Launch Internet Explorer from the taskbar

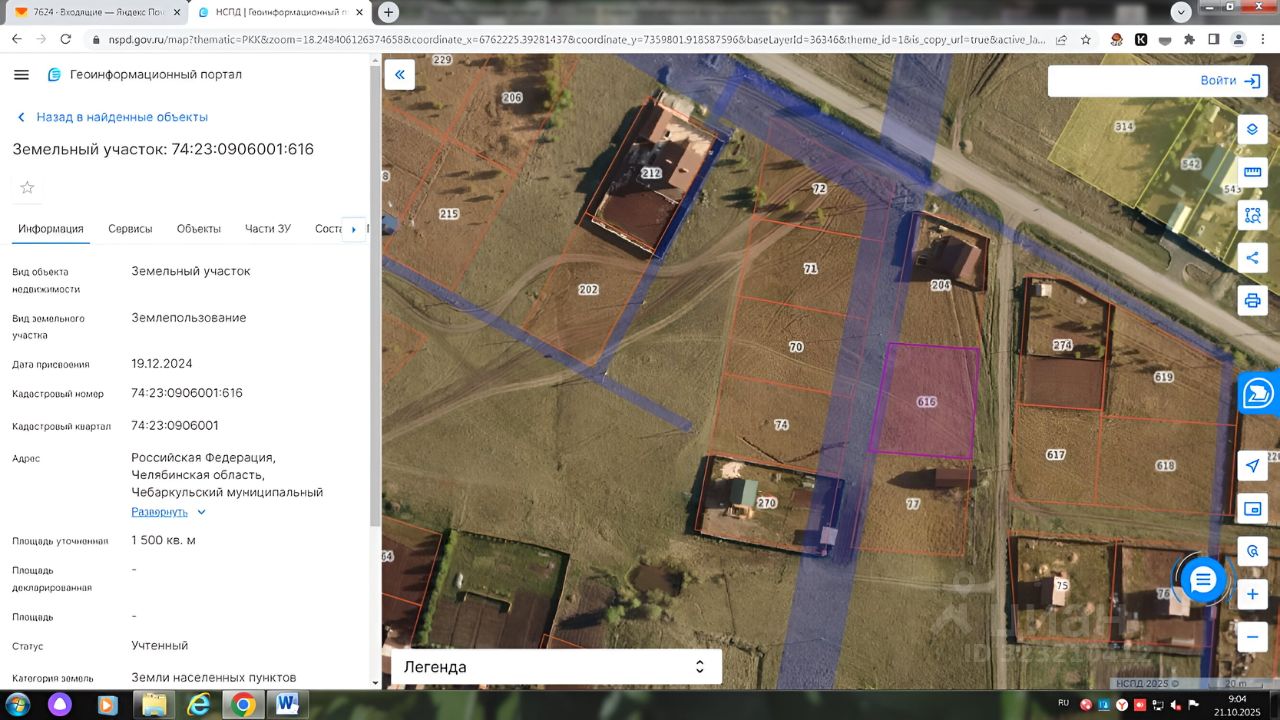(199, 705)
